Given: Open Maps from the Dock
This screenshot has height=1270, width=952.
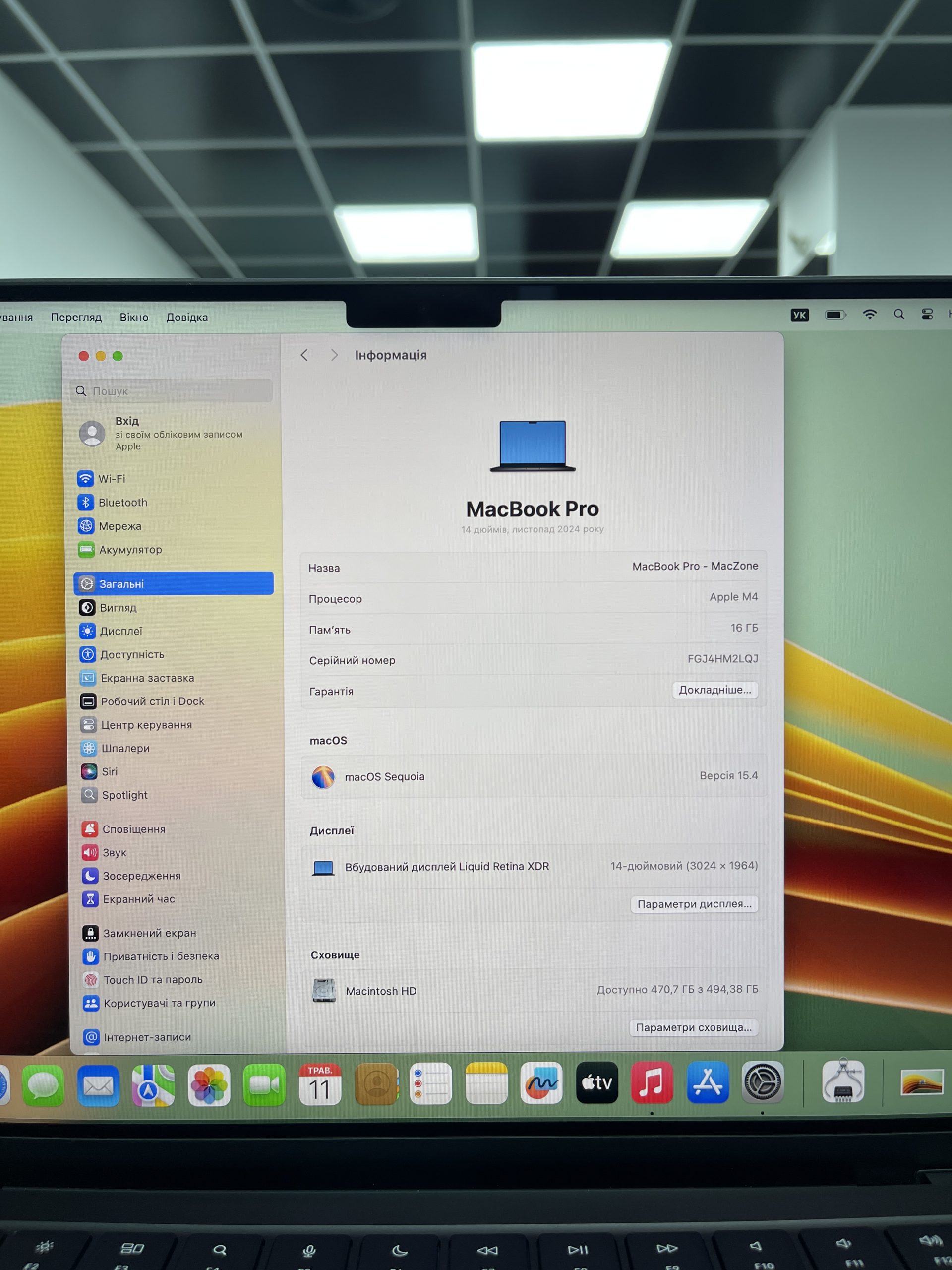Looking at the screenshot, I should pyautogui.click(x=153, y=1085).
